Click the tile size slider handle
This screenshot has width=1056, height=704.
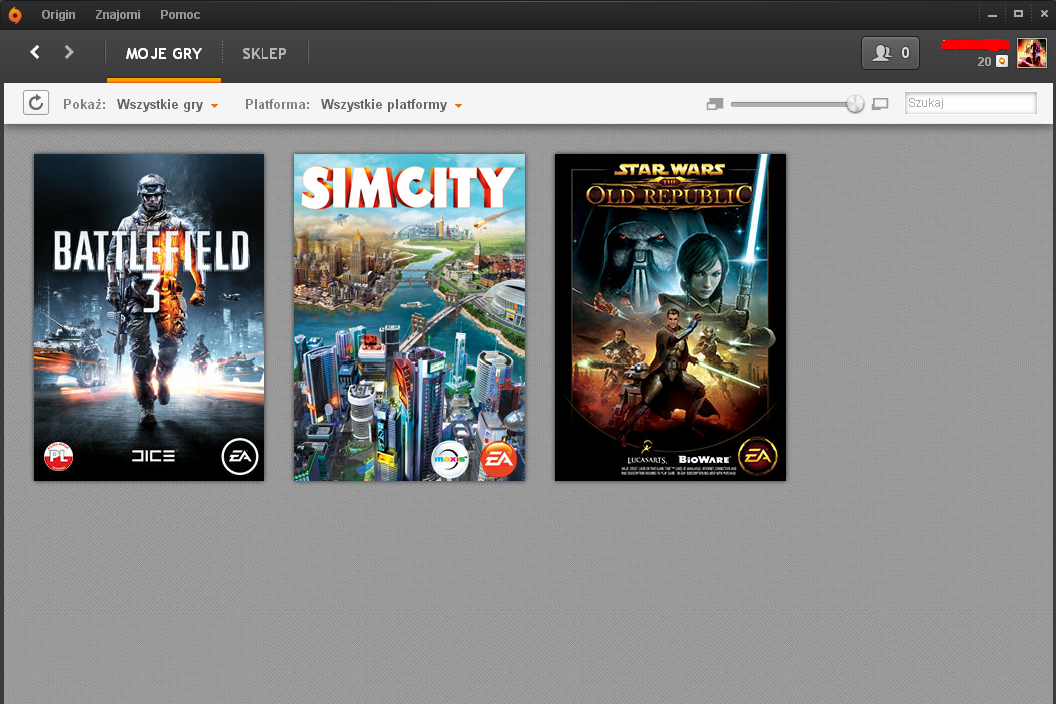pyautogui.click(x=855, y=104)
